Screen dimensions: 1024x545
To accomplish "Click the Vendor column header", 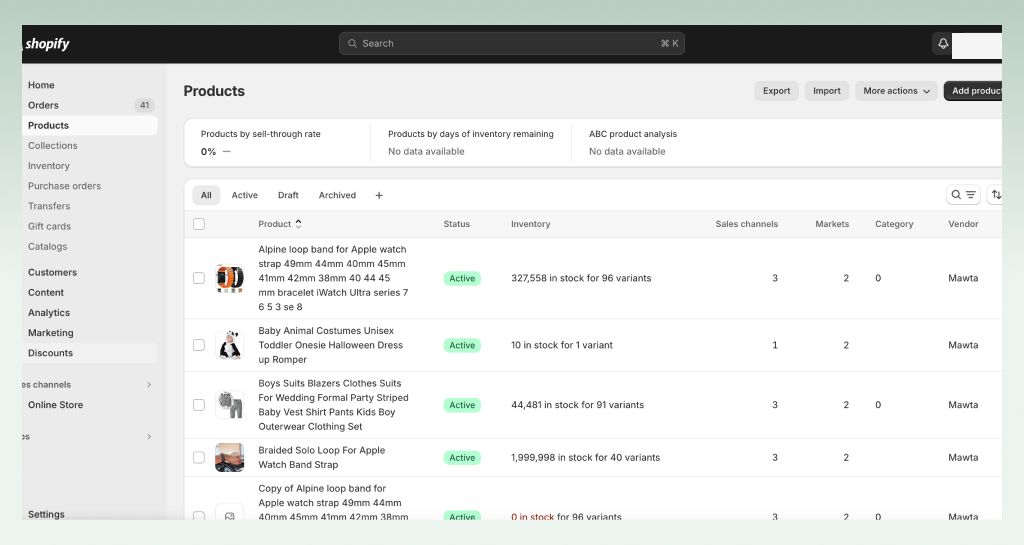I will [x=963, y=224].
